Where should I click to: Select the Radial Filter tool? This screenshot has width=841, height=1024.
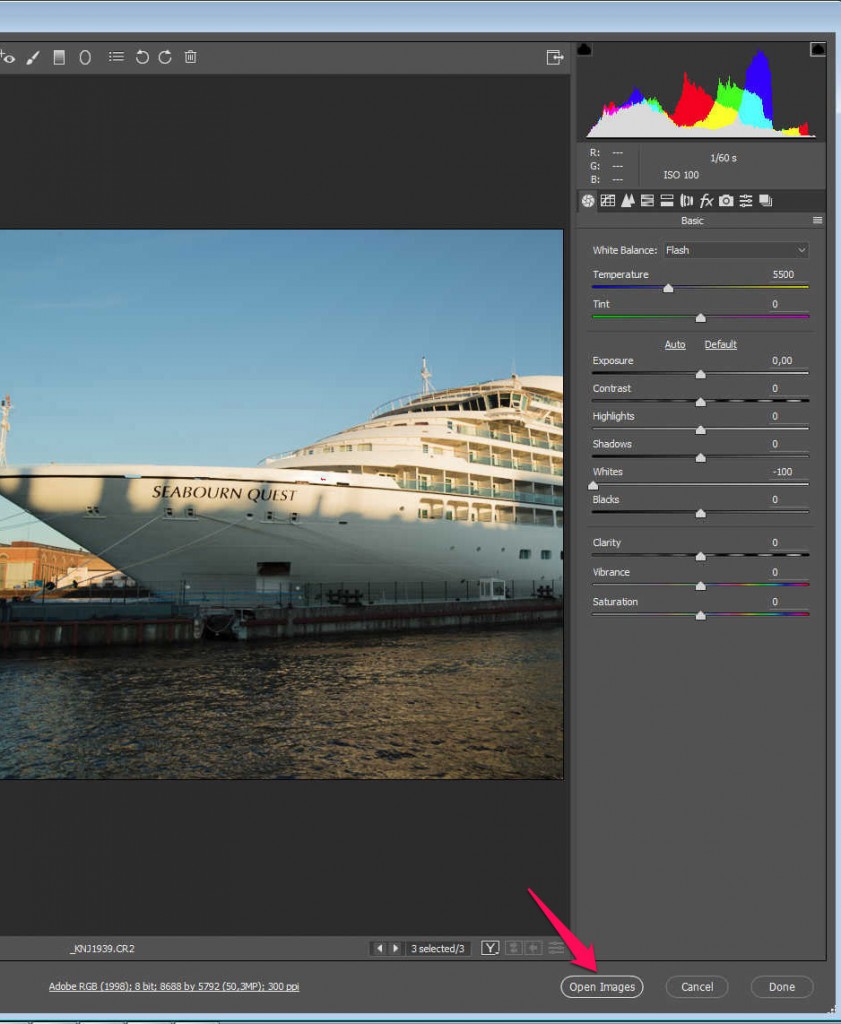tap(85, 58)
